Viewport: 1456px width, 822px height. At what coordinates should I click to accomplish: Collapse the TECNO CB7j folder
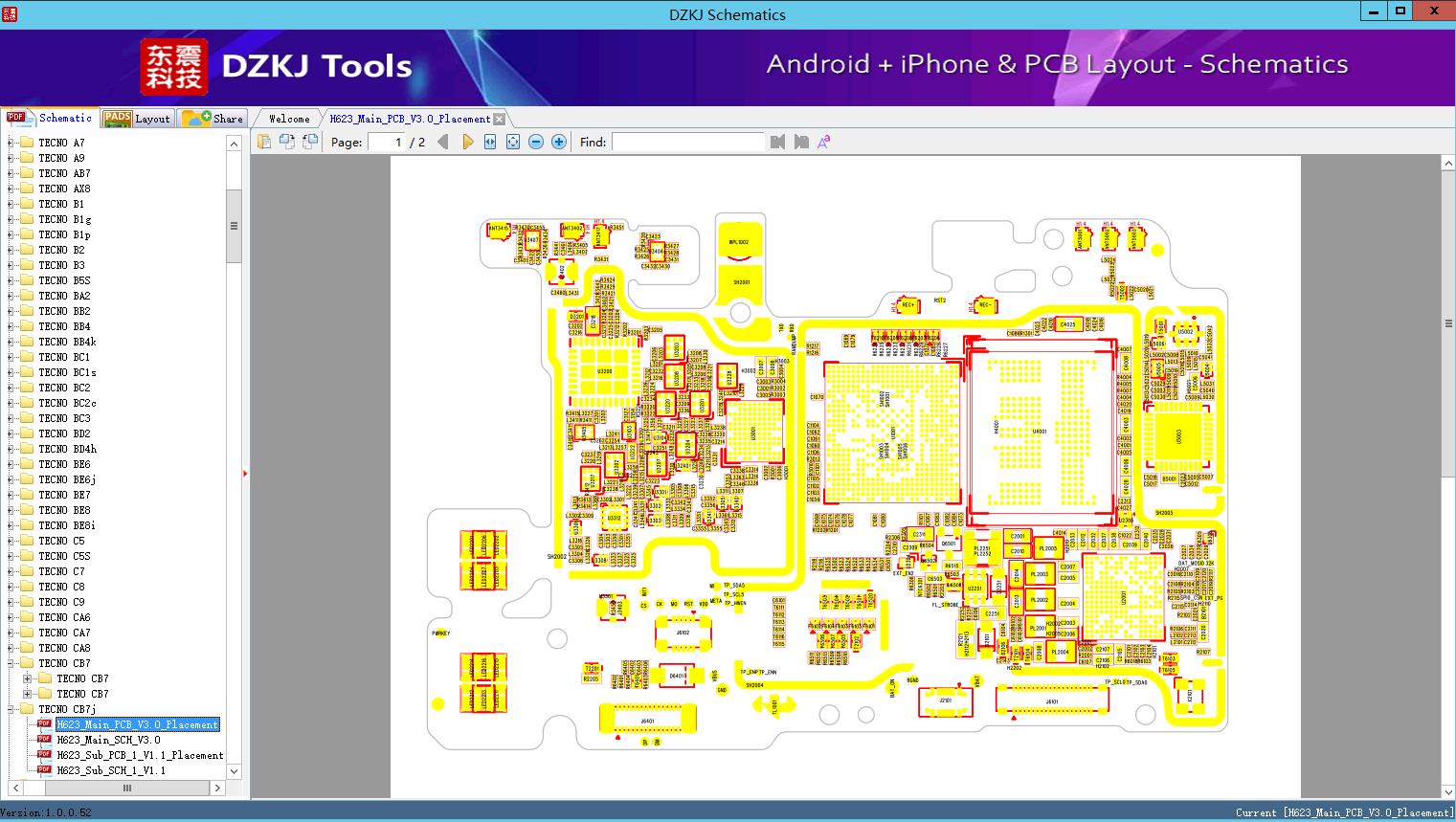[x=11, y=709]
